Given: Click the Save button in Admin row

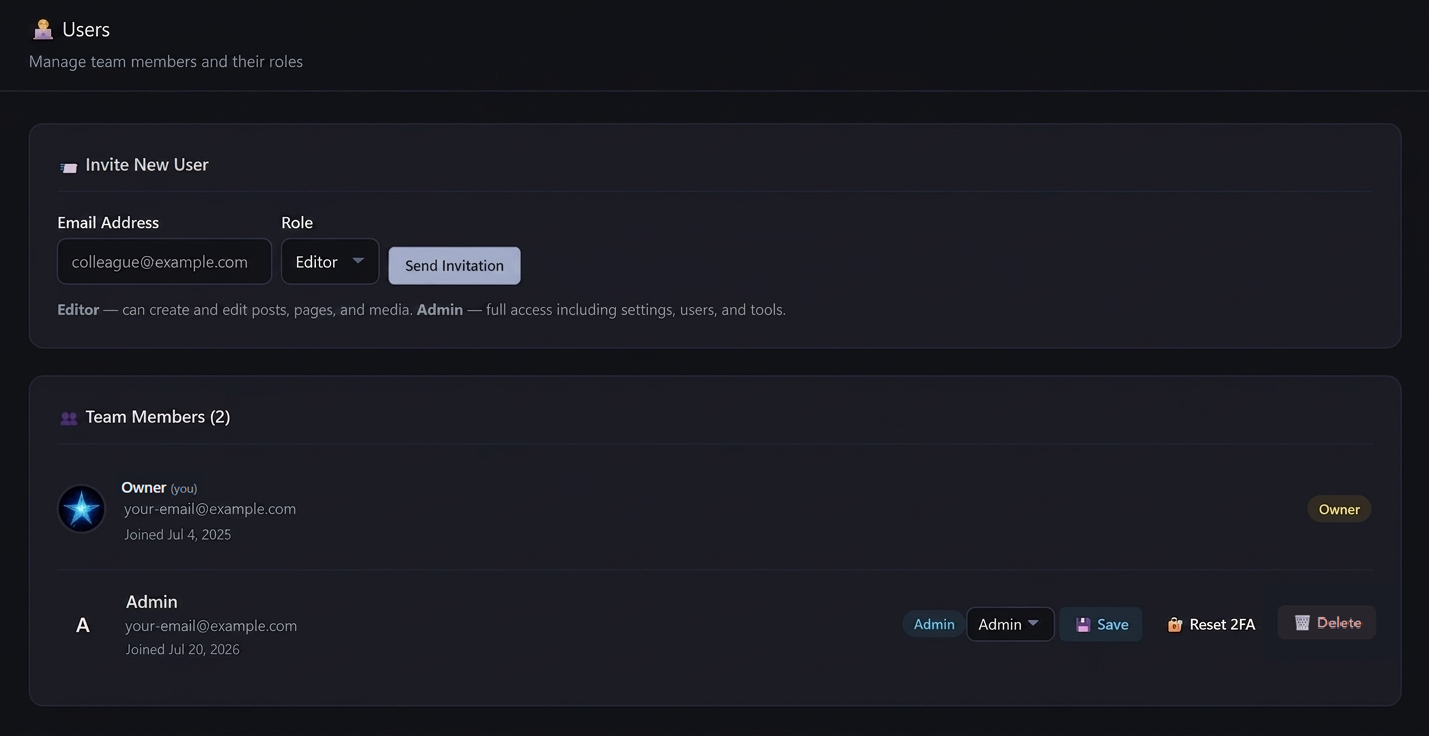Looking at the screenshot, I should coord(1101,624).
